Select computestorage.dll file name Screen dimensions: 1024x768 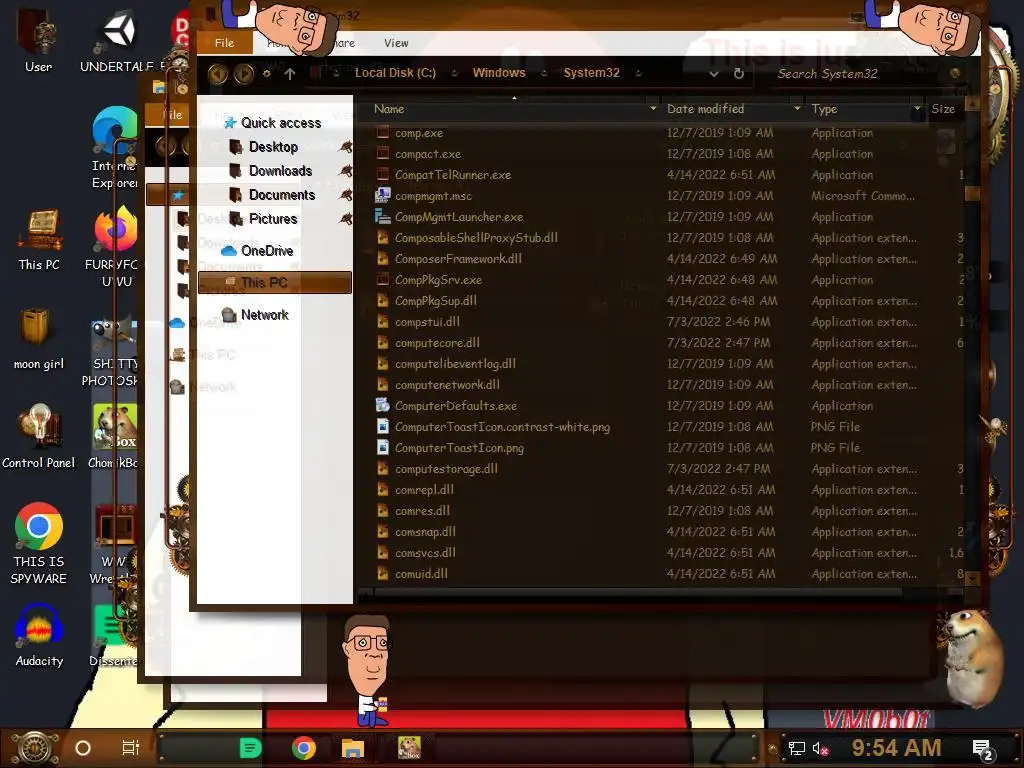click(446, 468)
